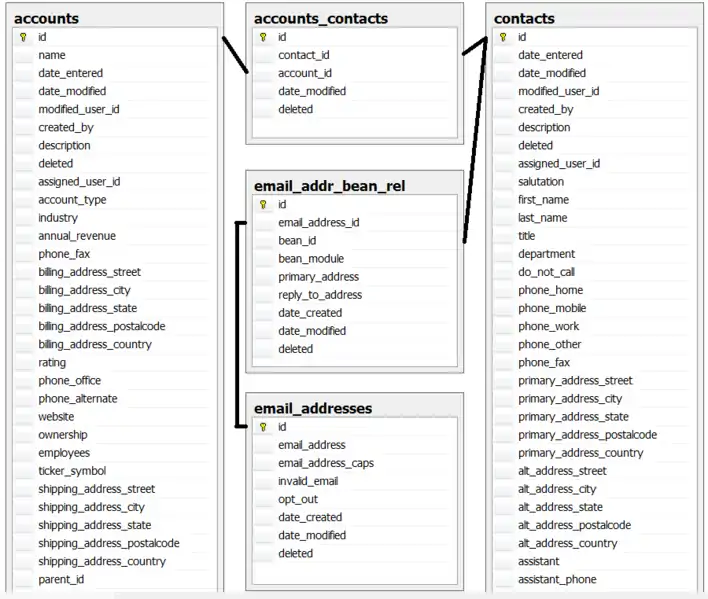708x599 pixels.
Task: Select the contact_id column in accounts_contacts
Action: point(304,55)
